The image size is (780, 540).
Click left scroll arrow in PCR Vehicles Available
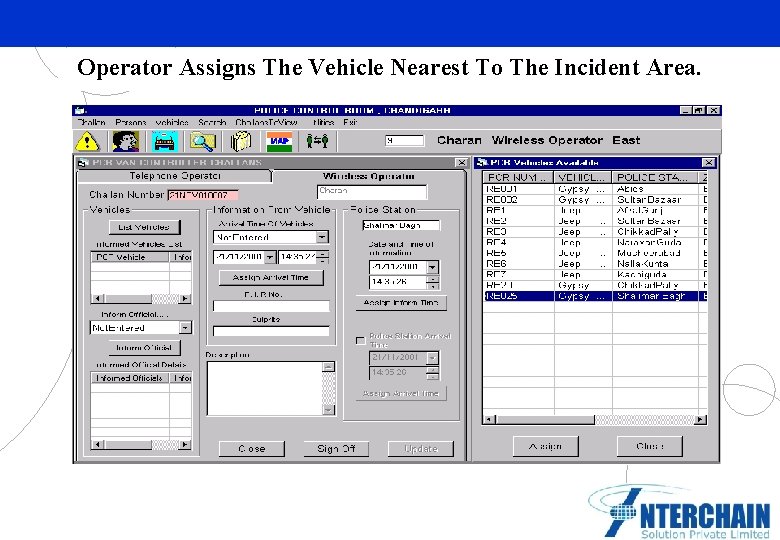pyautogui.click(x=489, y=420)
